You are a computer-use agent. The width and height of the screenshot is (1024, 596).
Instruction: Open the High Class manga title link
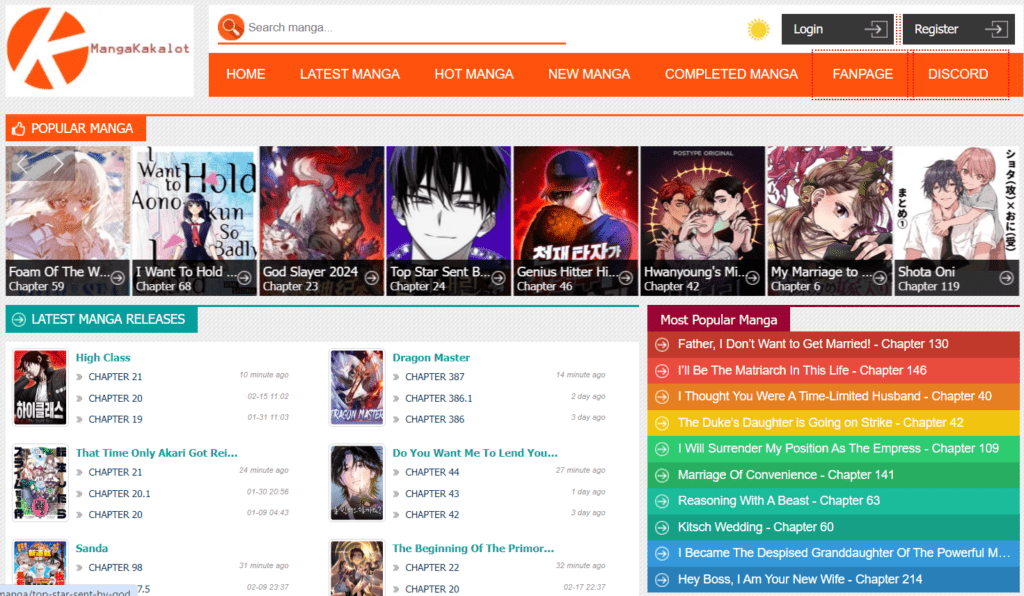coord(103,358)
